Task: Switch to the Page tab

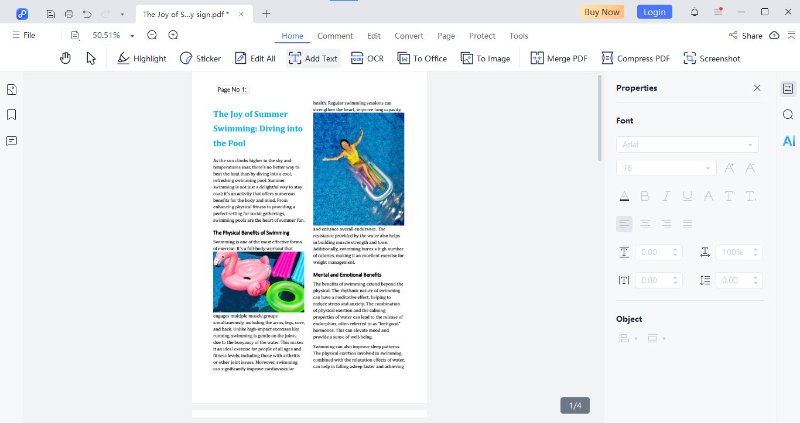Action: click(446, 36)
